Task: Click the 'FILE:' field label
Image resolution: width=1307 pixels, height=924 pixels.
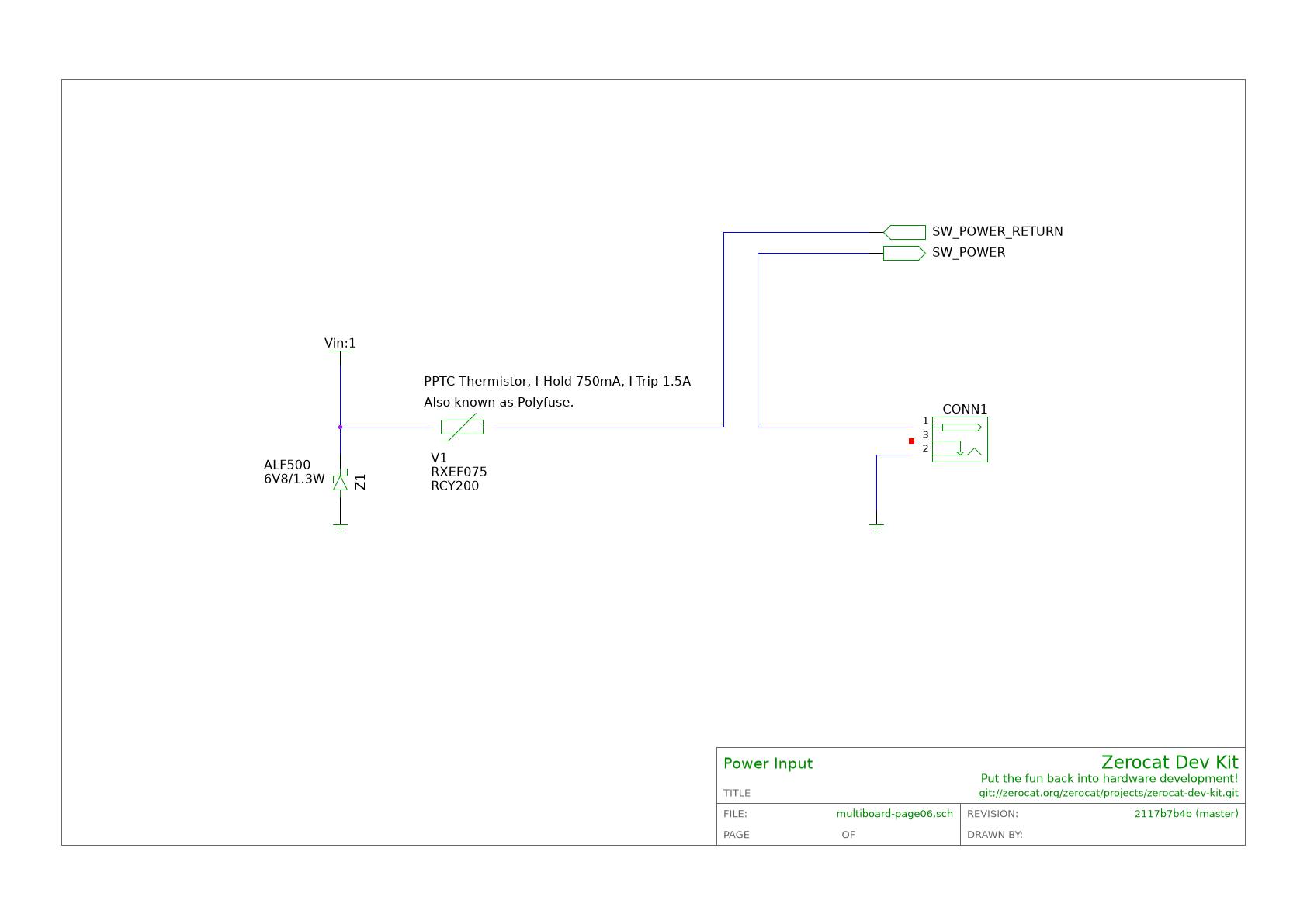Action: click(x=735, y=814)
